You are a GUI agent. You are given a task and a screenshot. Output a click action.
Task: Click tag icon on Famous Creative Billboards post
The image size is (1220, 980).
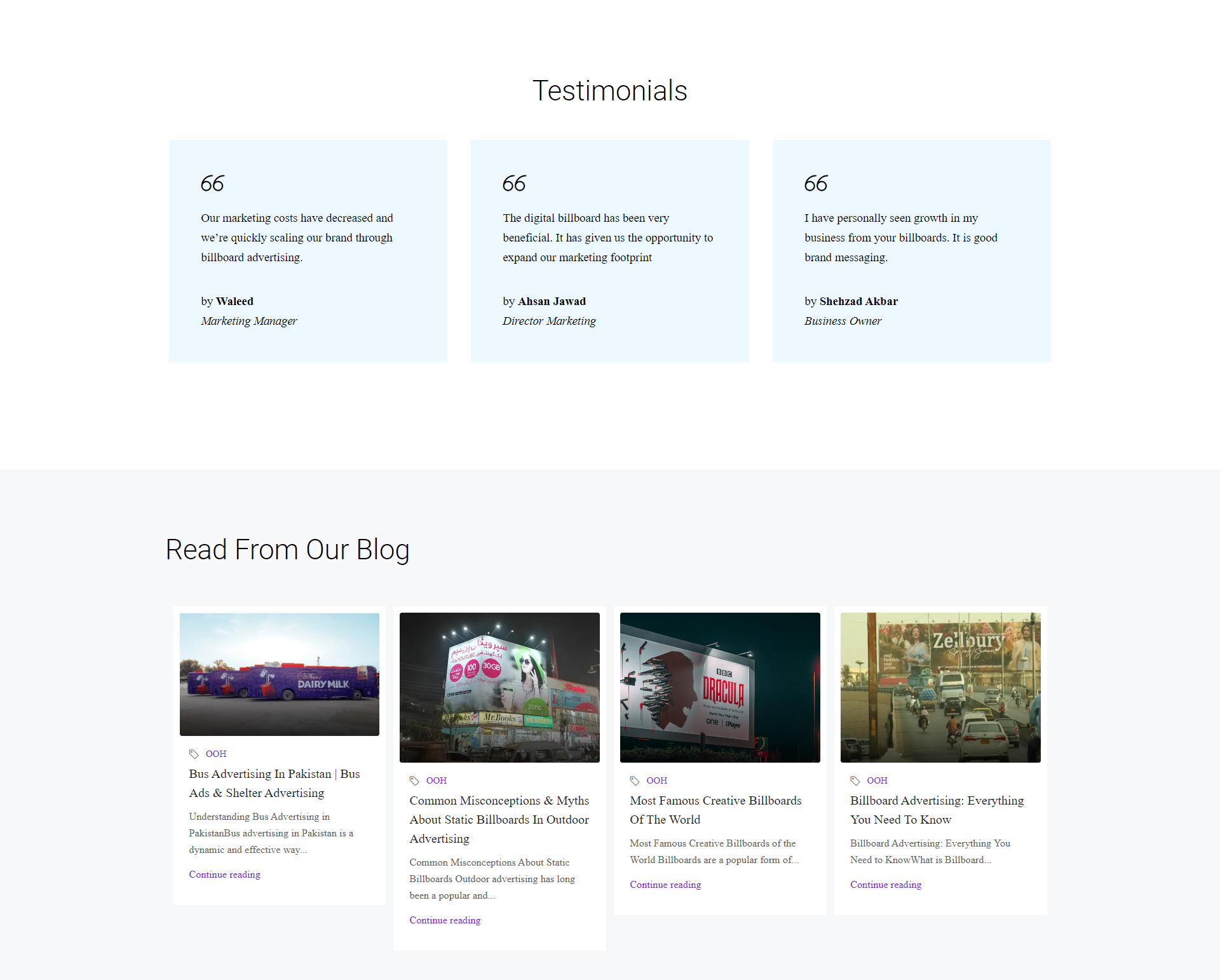coord(634,780)
